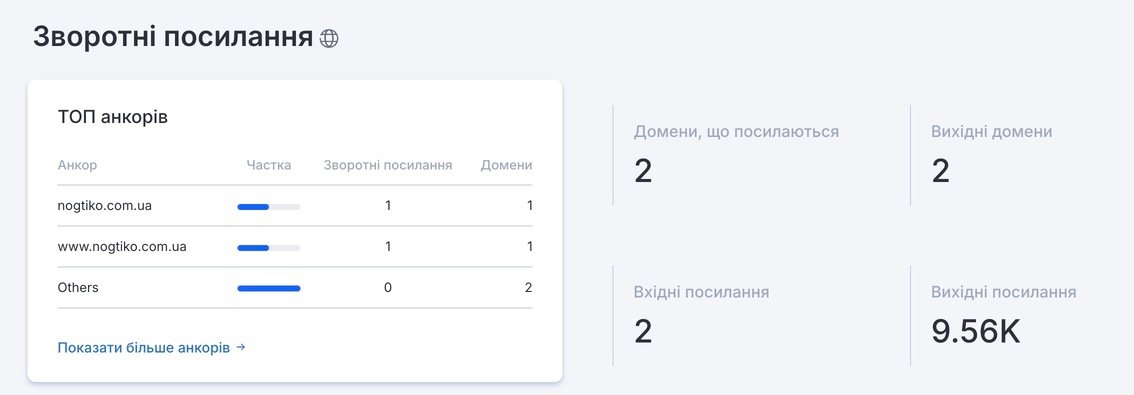Click the 9.56K Вихідні посилання value

click(x=976, y=332)
